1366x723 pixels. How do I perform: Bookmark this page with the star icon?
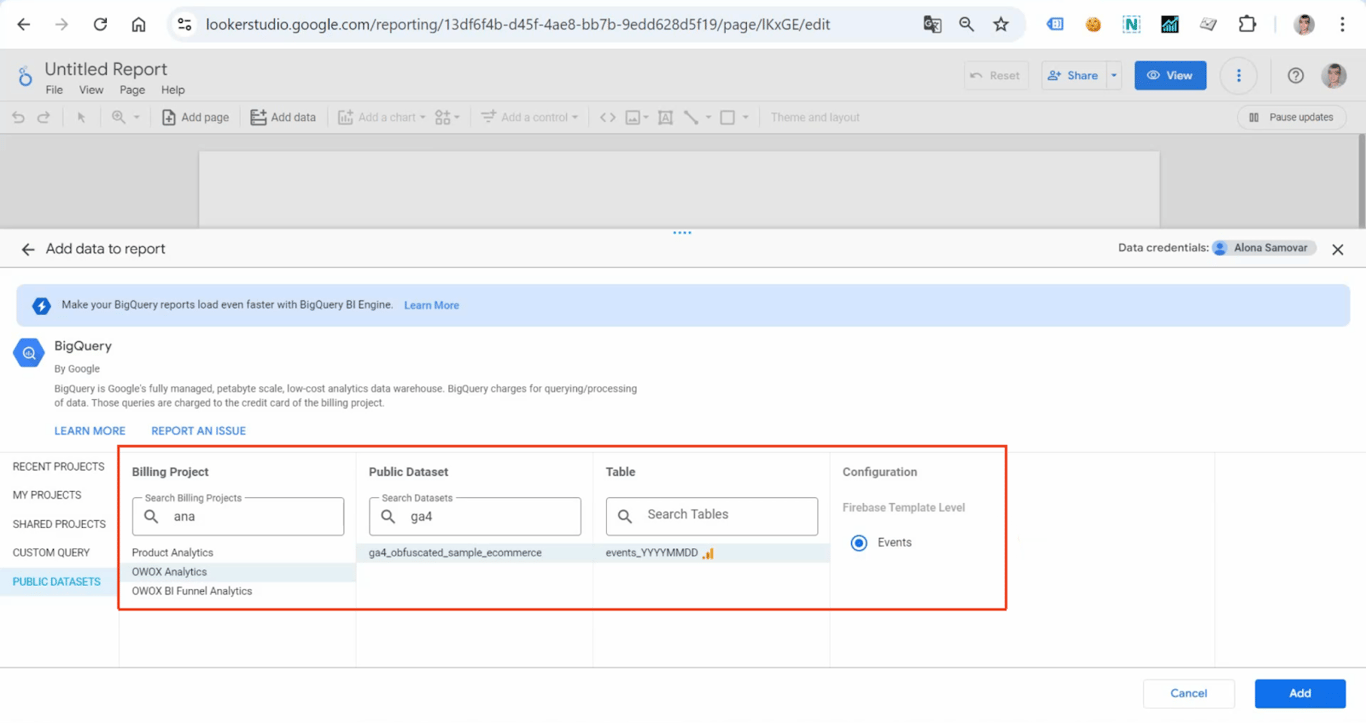1001,24
